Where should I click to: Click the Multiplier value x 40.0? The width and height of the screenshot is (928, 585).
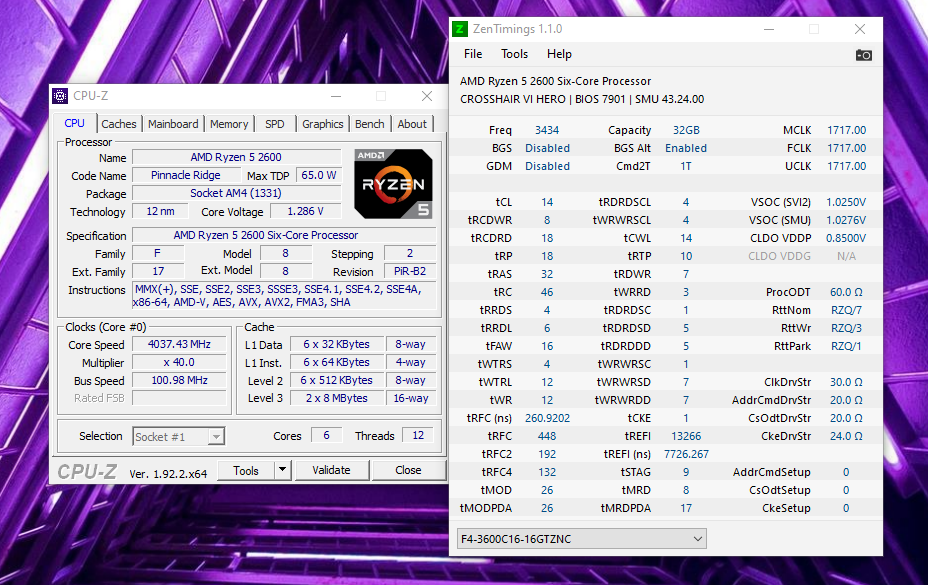tap(179, 362)
